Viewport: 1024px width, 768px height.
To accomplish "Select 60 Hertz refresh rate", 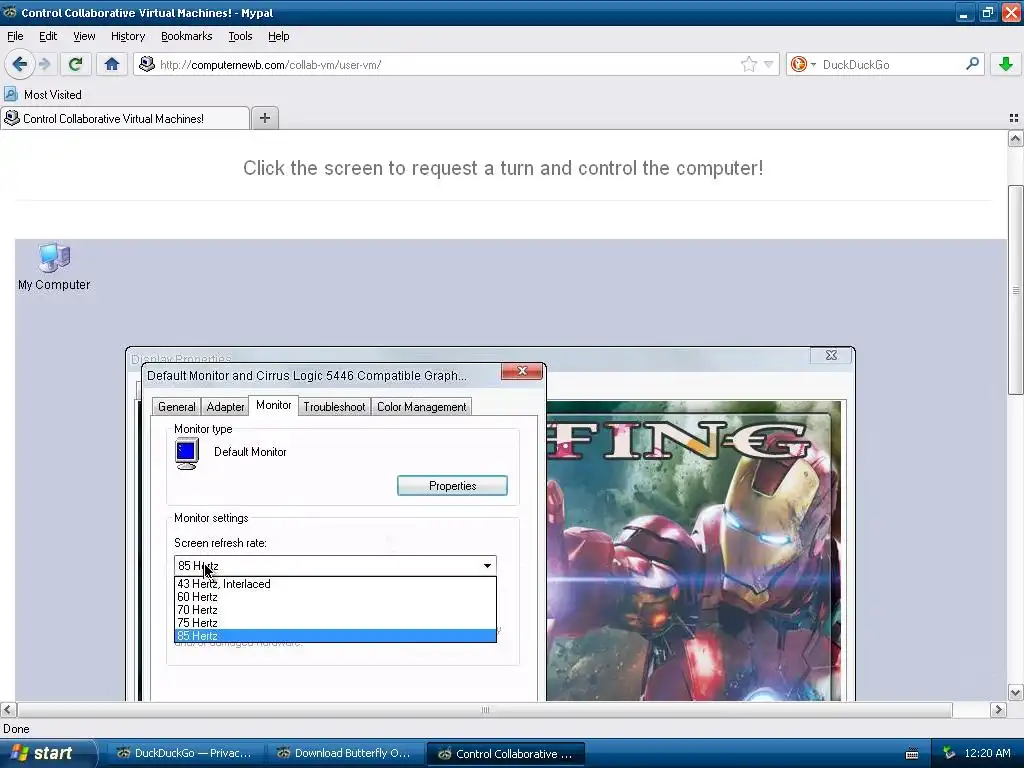I will (x=335, y=597).
